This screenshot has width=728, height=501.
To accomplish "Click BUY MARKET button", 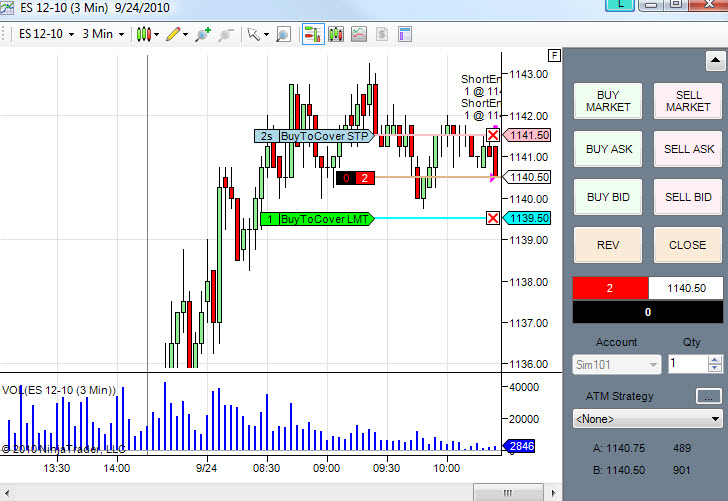I will (608, 101).
